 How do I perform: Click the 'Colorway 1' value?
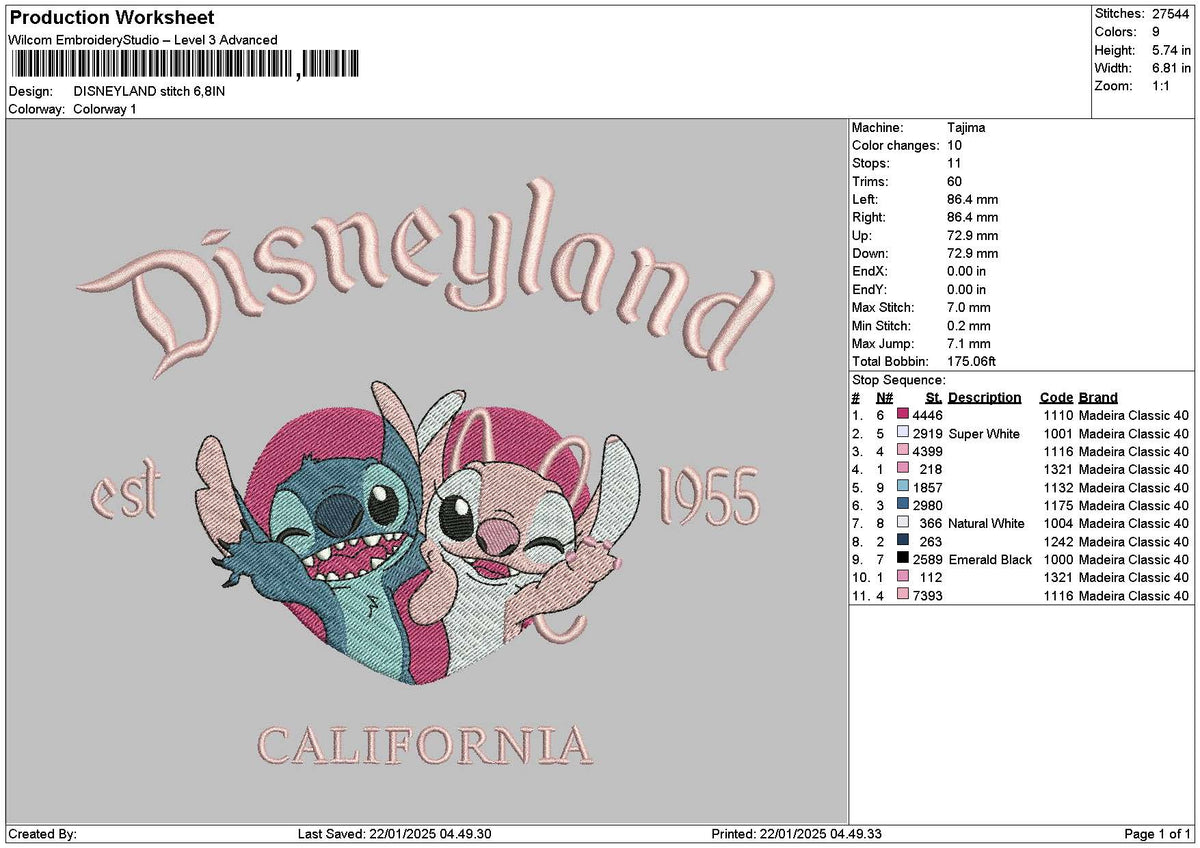pos(105,109)
